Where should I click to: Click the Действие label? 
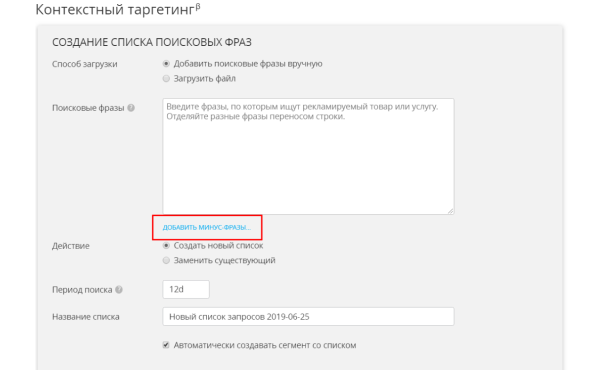click(71, 246)
